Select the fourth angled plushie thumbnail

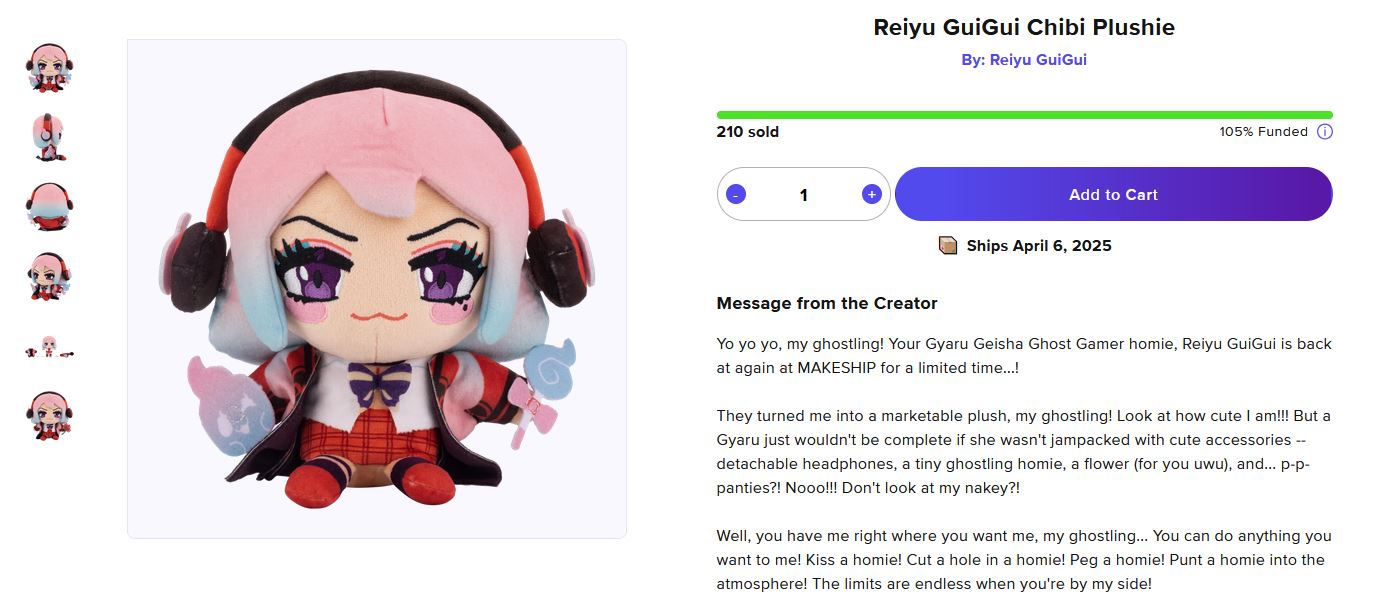tap(49, 277)
